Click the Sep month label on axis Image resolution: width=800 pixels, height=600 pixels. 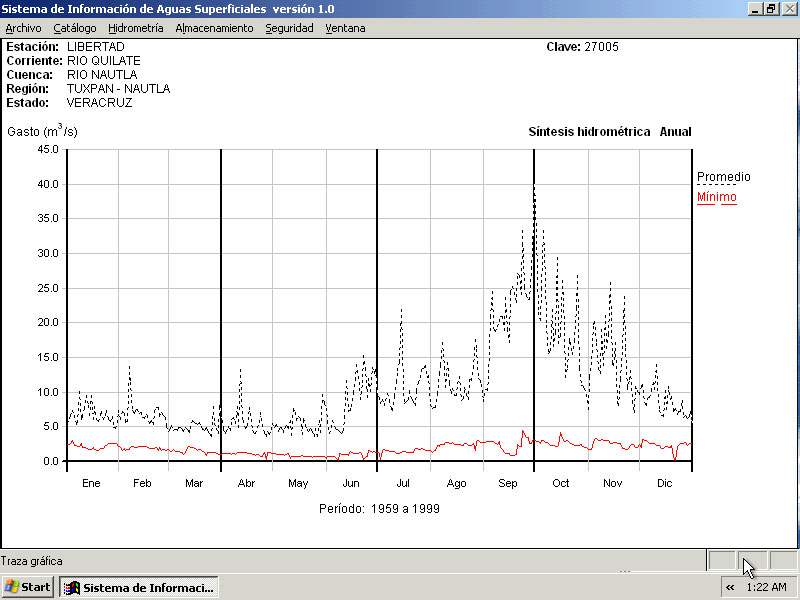coord(508,483)
